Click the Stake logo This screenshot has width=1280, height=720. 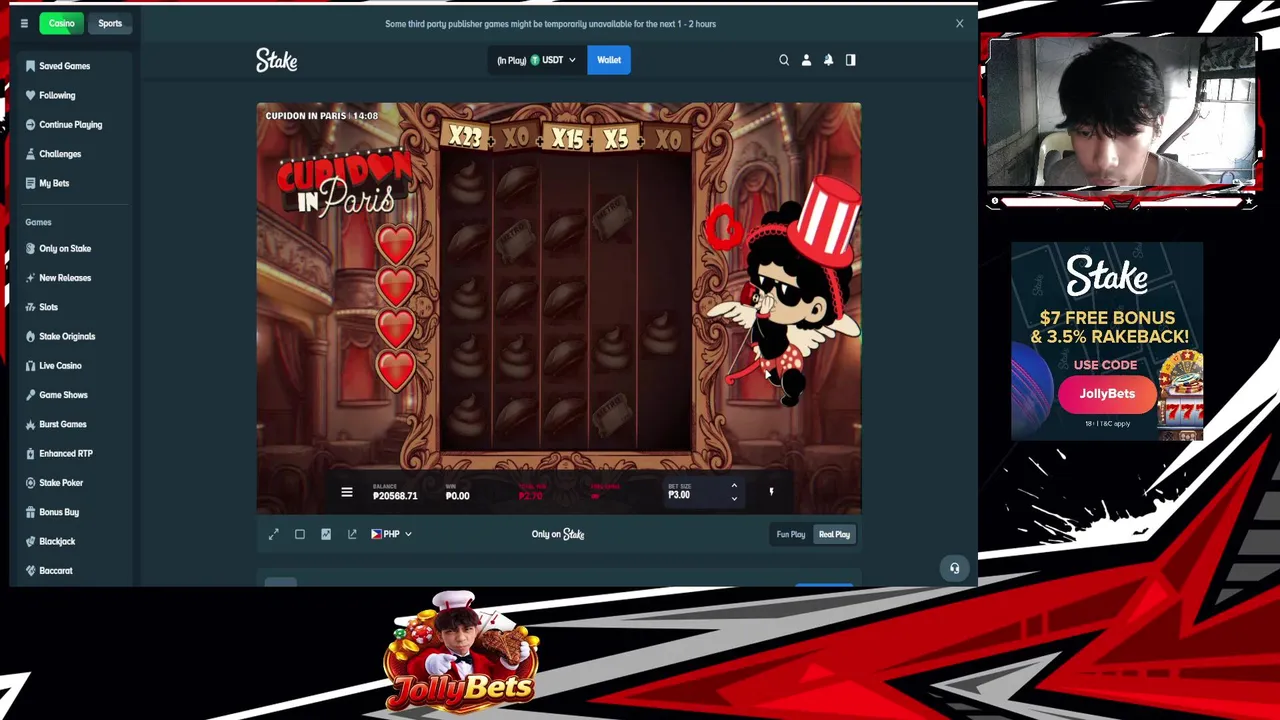(x=276, y=60)
